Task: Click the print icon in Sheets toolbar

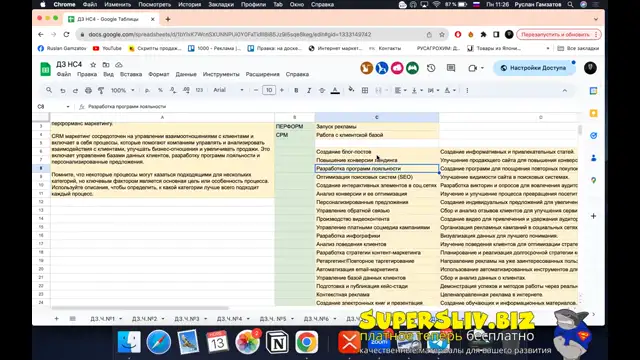Action: tap(88, 90)
